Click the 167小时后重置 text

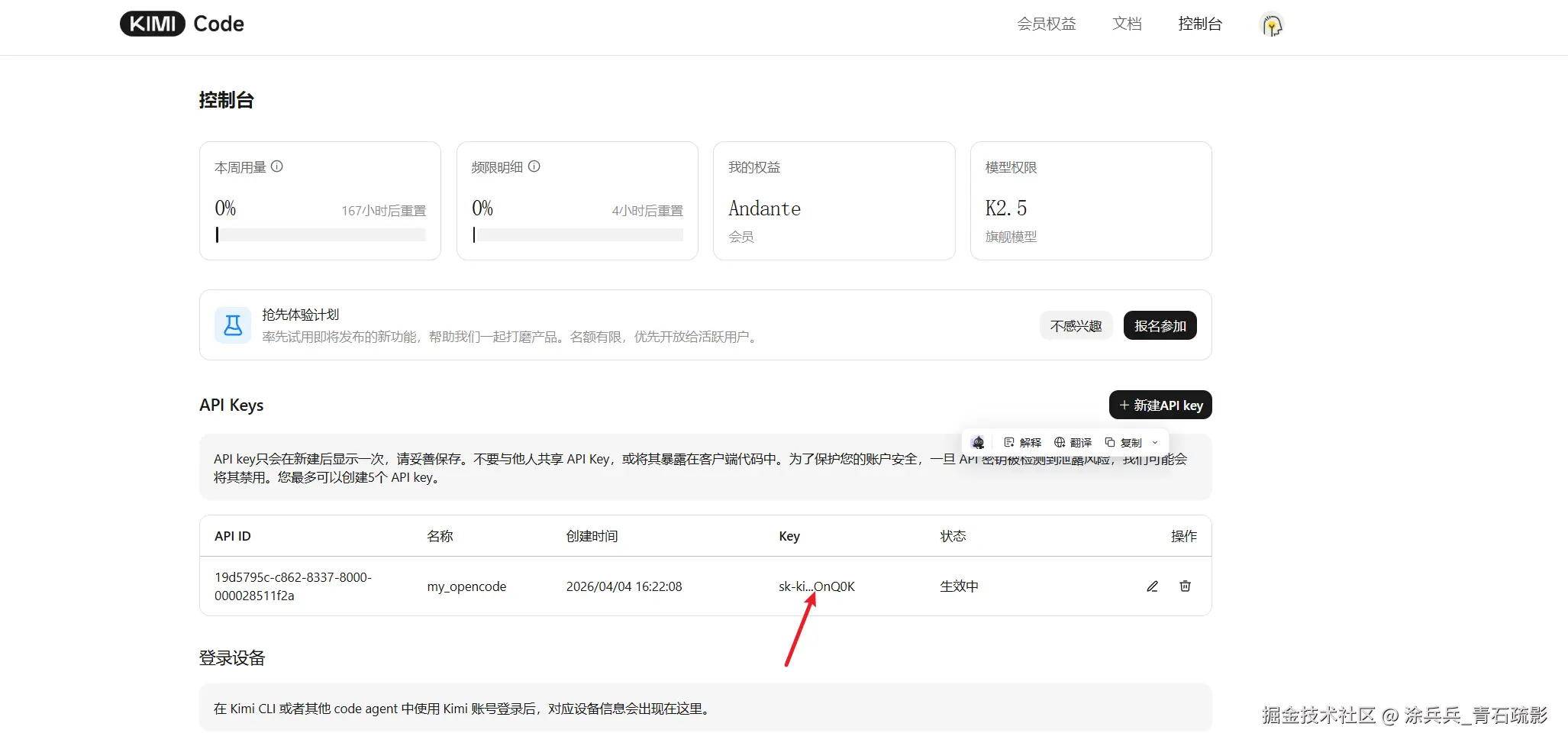(384, 211)
